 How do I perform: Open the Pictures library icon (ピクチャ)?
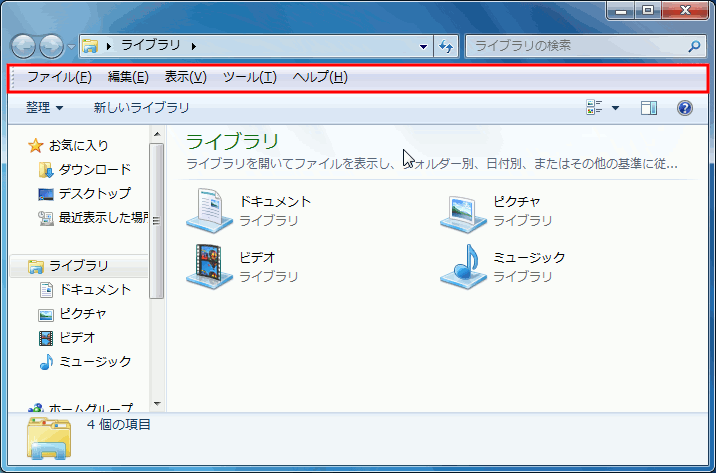point(463,210)
